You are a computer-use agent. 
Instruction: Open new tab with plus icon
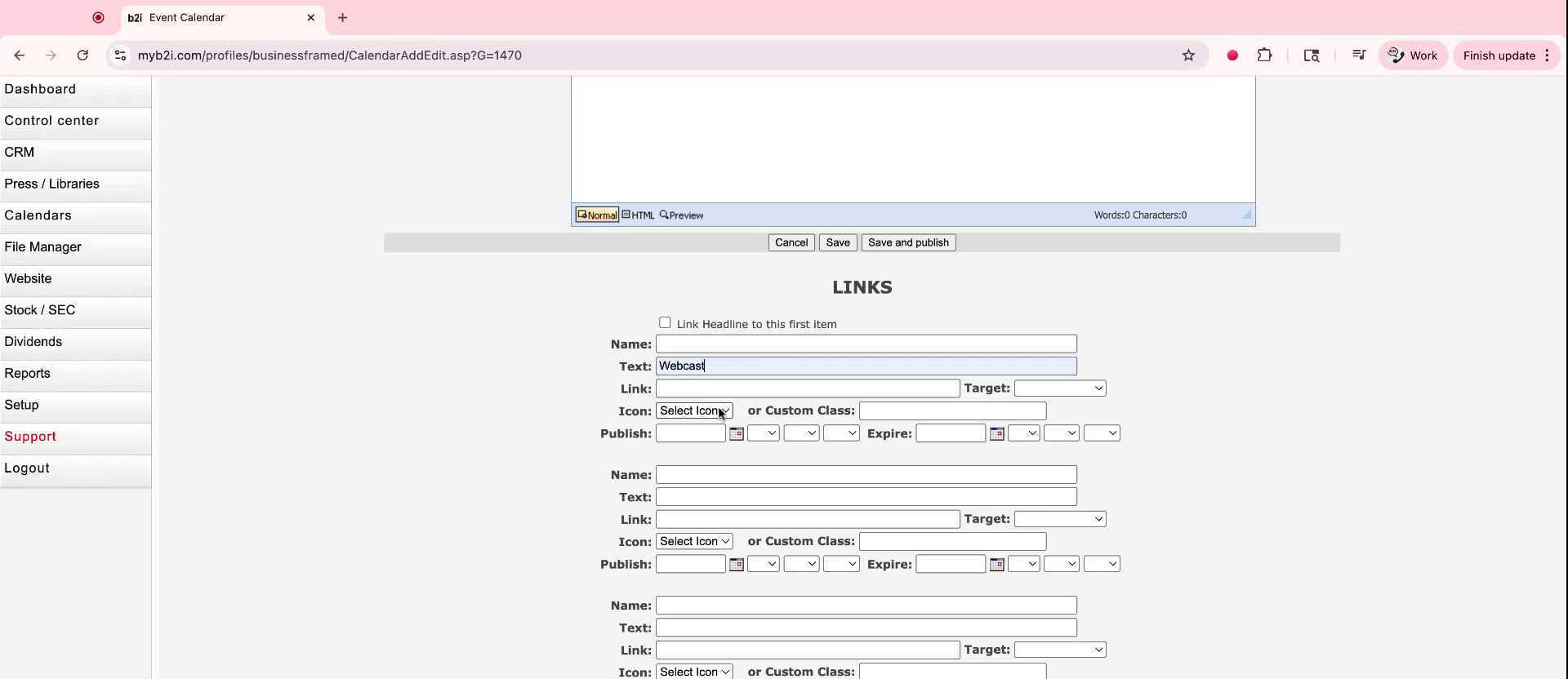342,17
